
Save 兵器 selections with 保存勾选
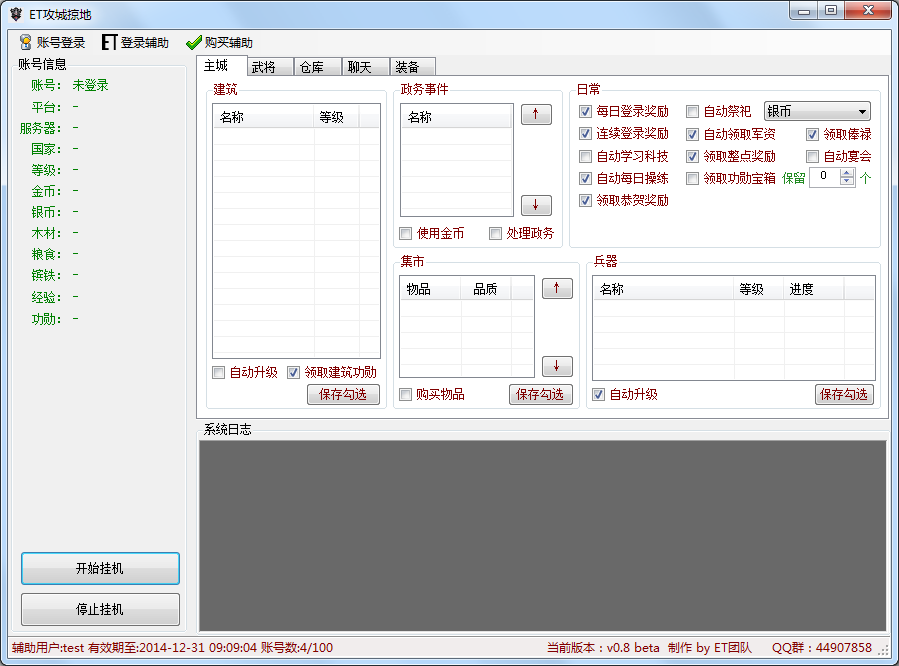pos(845,394)
